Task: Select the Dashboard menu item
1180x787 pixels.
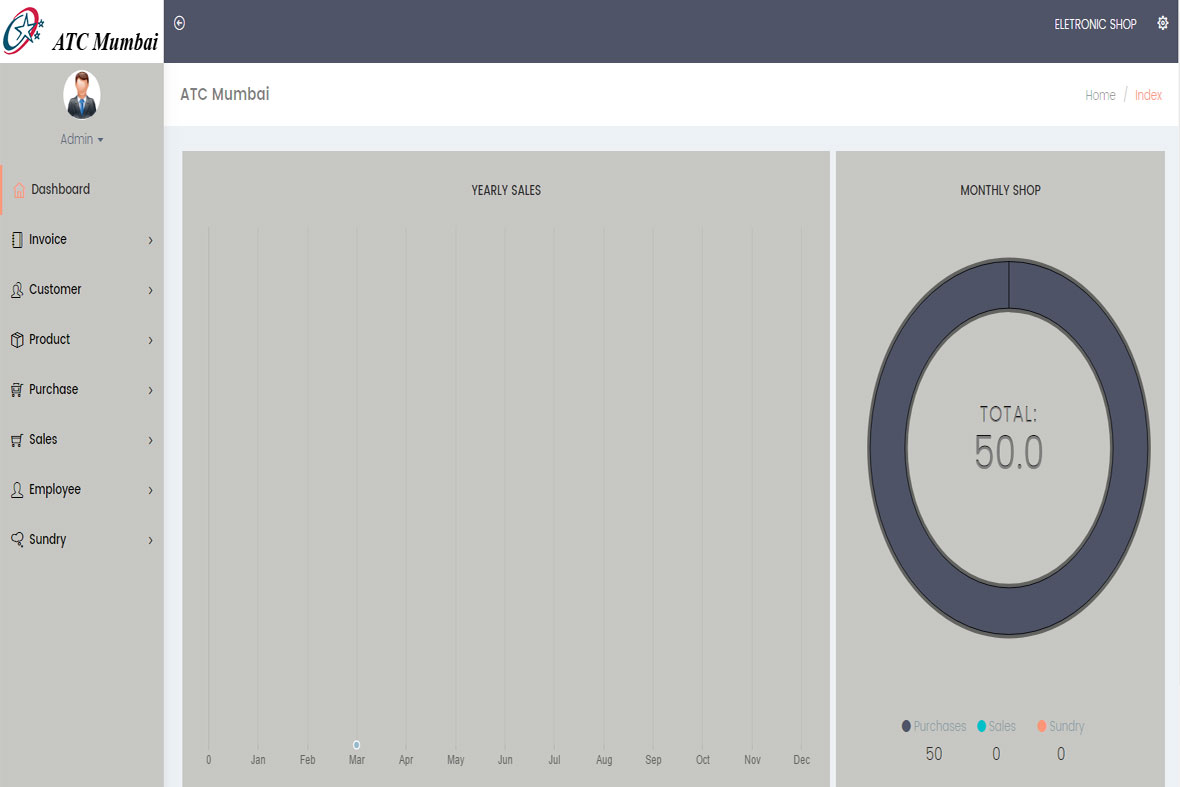Action: pos(60,189)
